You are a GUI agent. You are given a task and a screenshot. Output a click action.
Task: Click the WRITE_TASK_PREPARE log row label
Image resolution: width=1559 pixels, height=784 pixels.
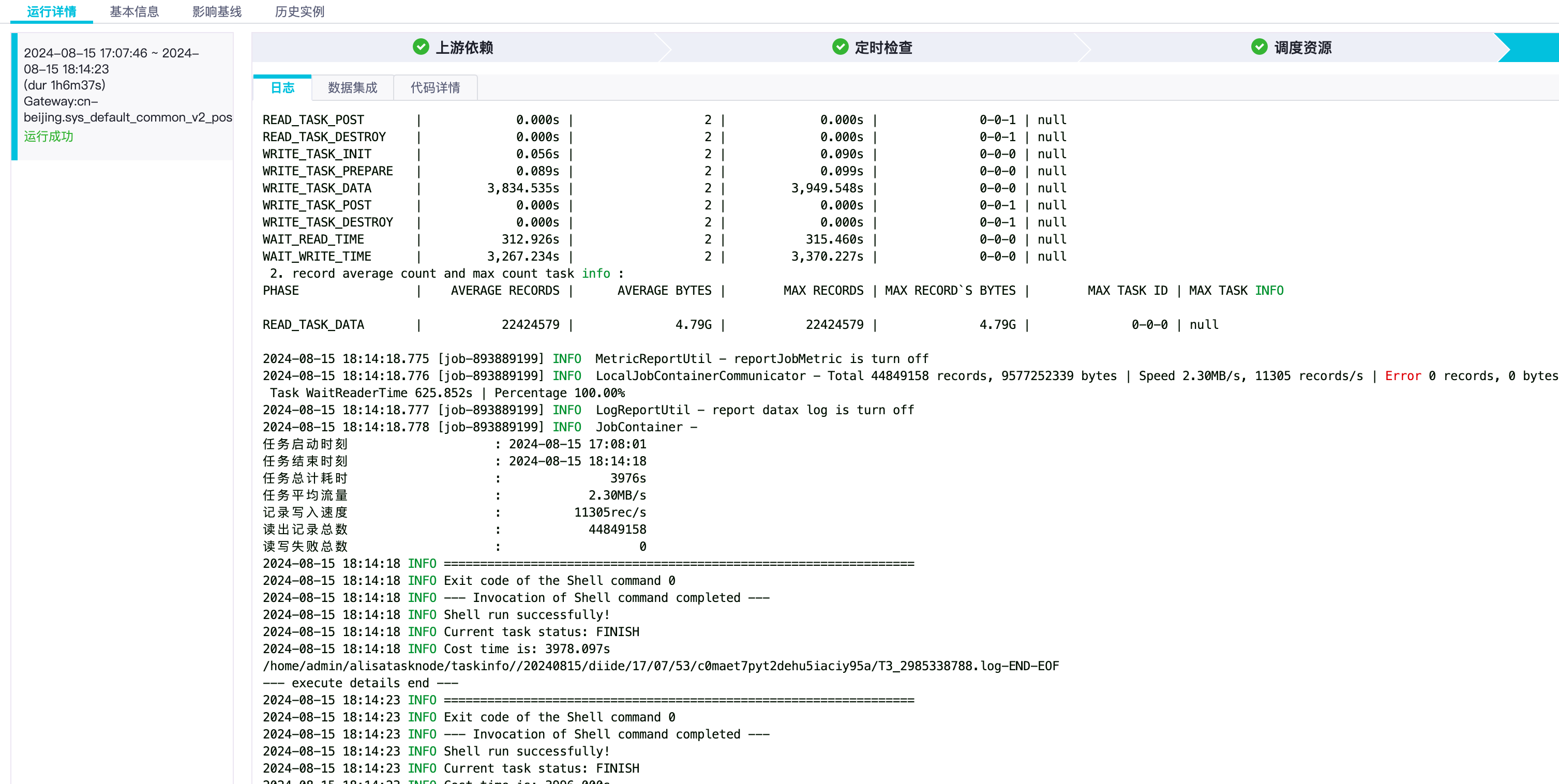click(328, 171)
